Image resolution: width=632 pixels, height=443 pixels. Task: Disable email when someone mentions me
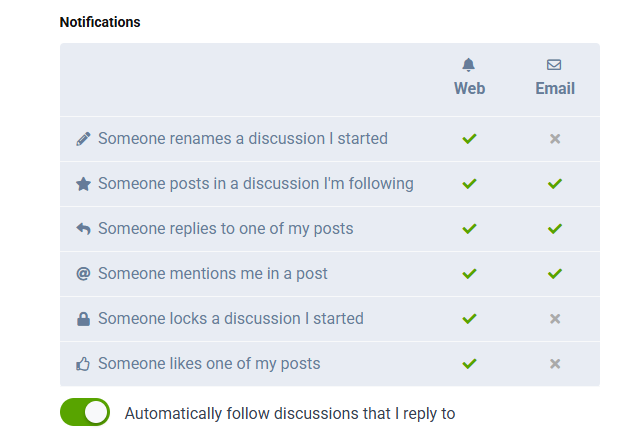click(x=555, y=274)
